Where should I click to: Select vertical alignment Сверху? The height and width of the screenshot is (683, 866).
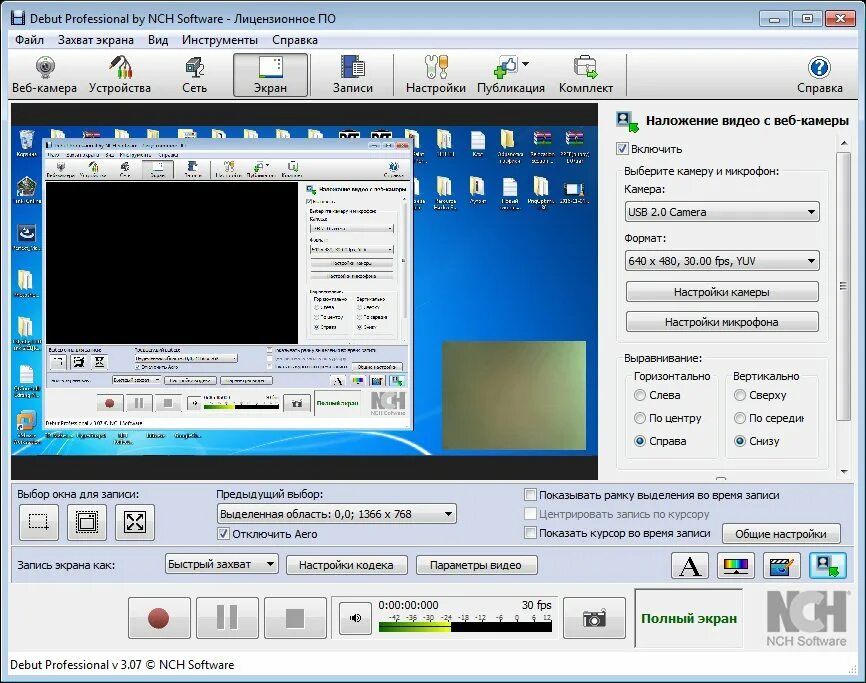(x=740, y=395)
